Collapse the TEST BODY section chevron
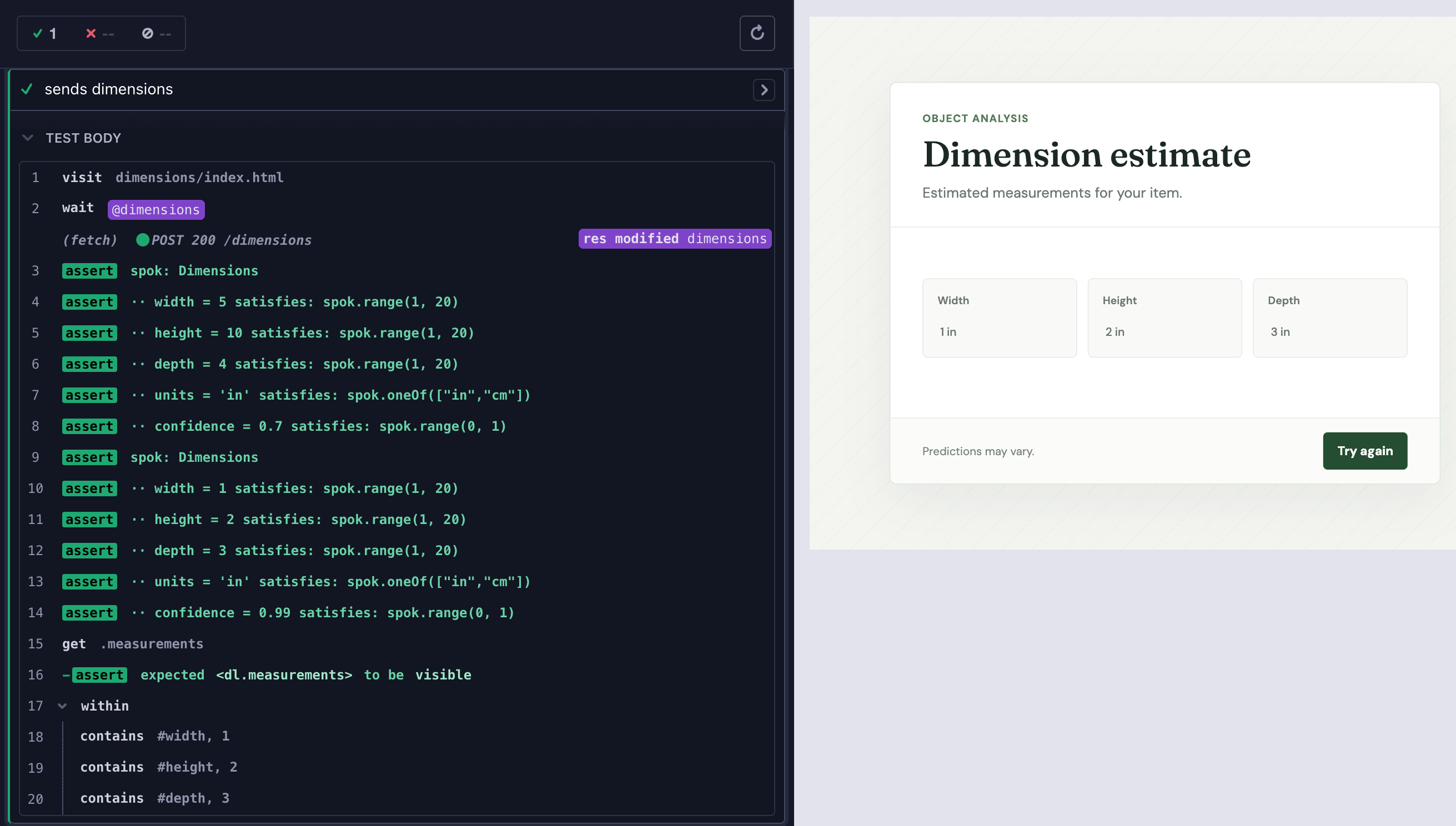Screen dimensions: 1456x826 [27, 138]
